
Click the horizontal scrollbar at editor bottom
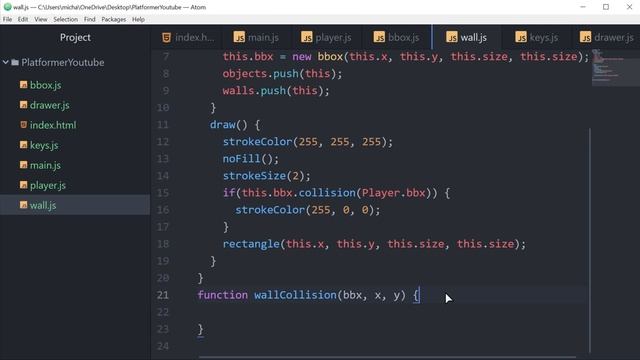(388, 357)
